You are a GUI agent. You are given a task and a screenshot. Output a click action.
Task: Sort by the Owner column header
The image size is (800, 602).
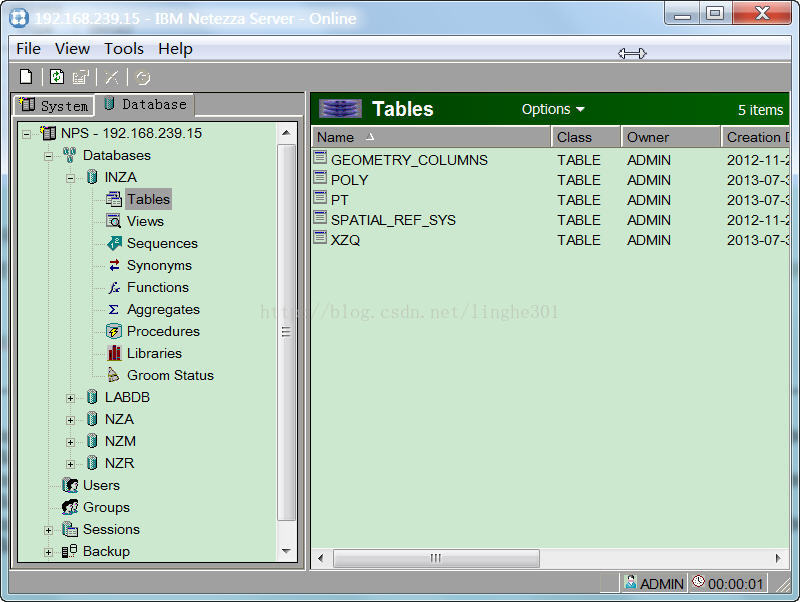point(671,137)
